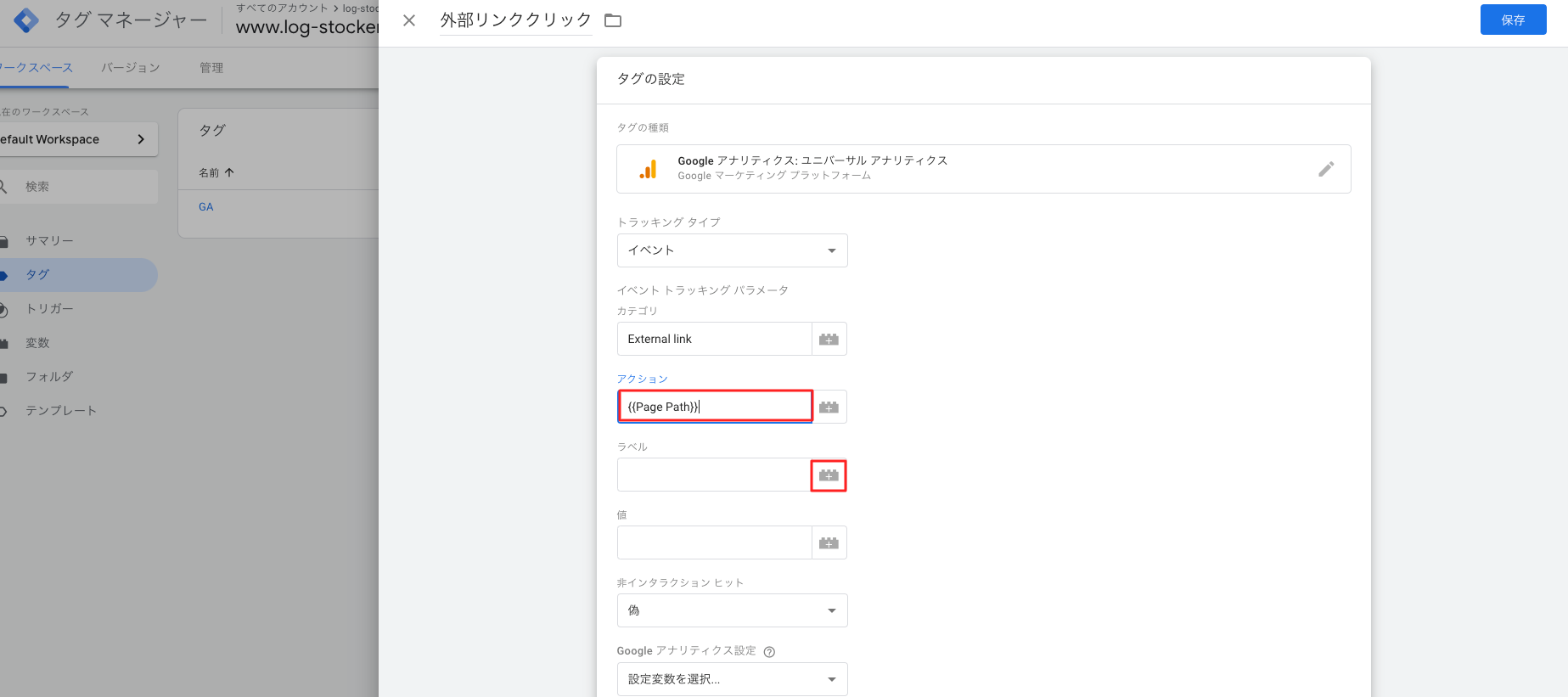Click the www.log-stocker container name
This screenshot has height=697, width=1568.
point(307,27)
